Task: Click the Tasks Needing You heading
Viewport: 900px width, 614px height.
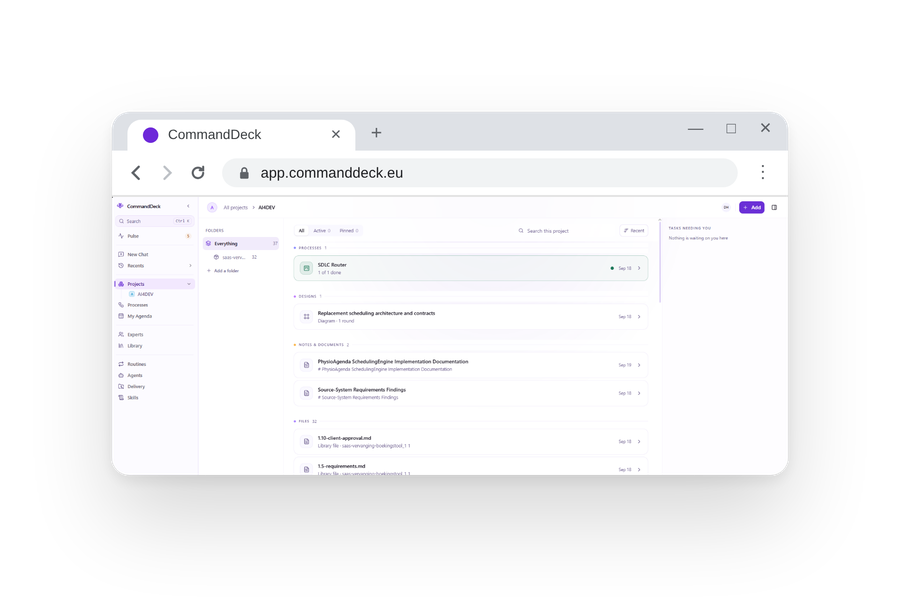Action: 689,228
